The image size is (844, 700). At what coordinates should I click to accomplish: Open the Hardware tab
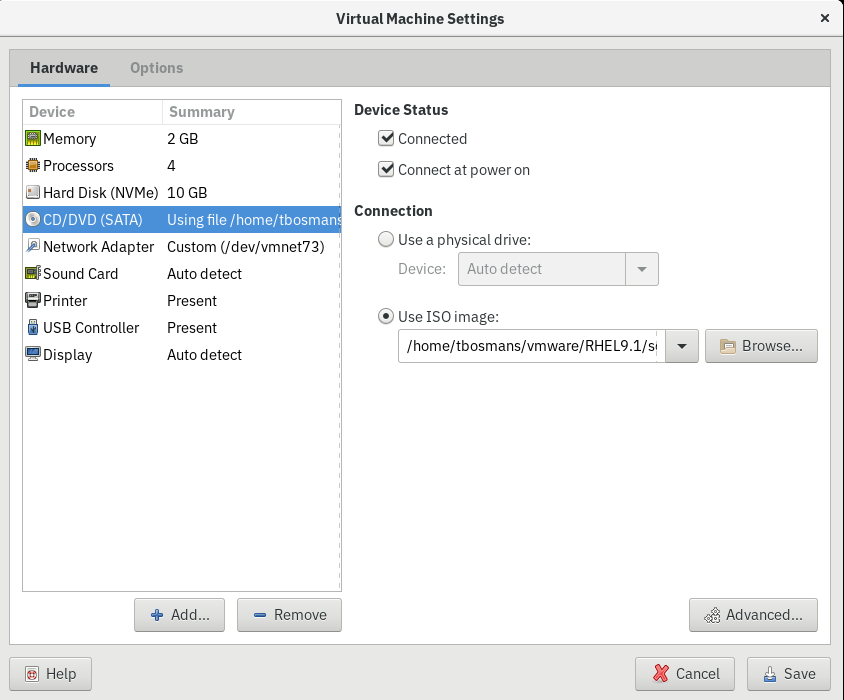tap(64, 68)
